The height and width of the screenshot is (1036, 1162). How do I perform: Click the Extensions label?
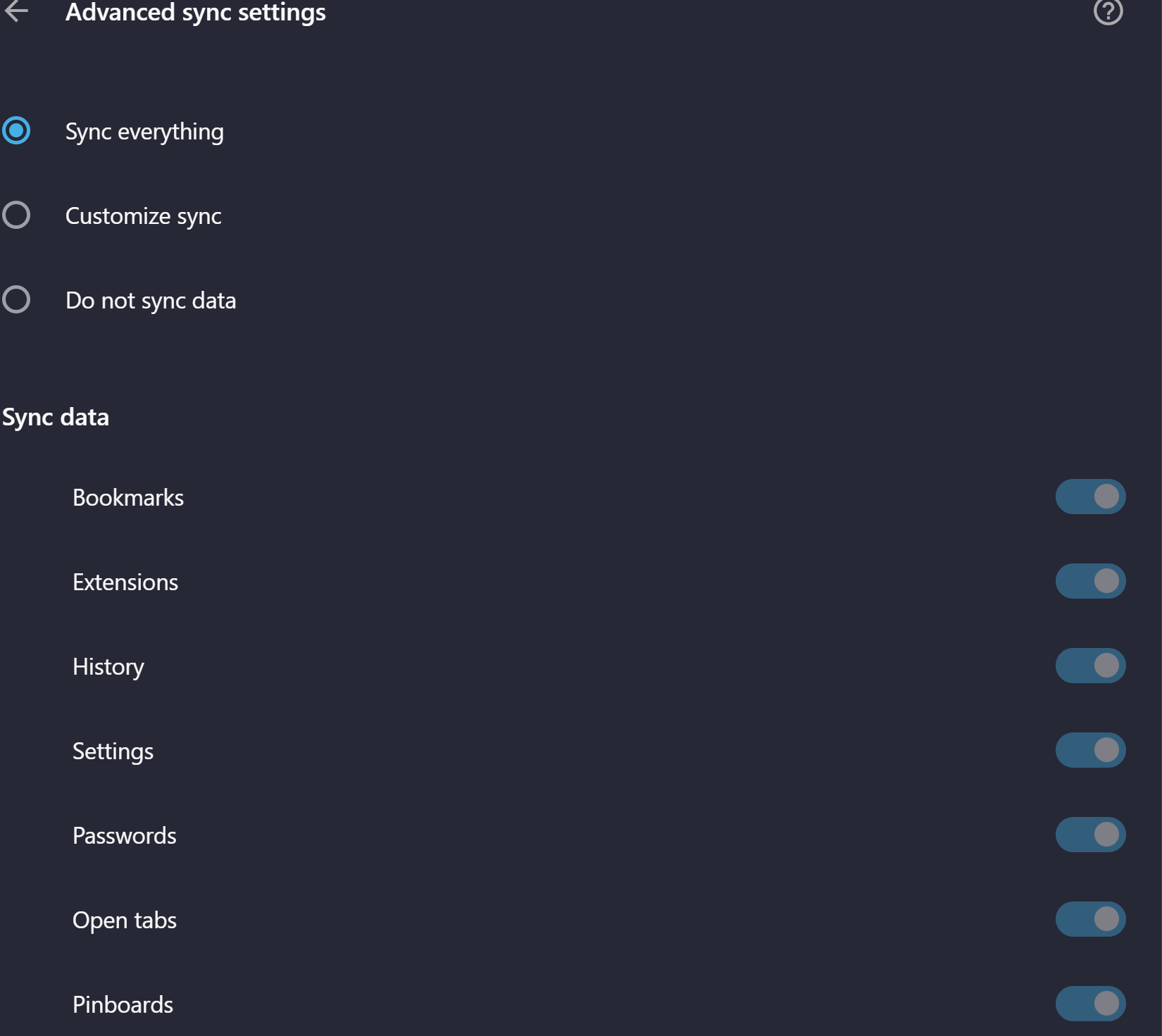point(125,582)
